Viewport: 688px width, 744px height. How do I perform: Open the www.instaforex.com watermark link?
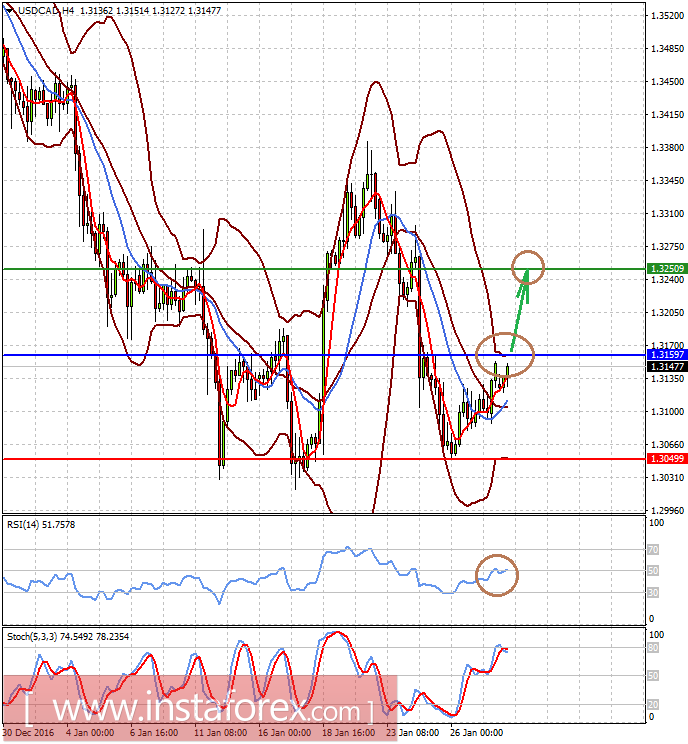click(200, 710)
